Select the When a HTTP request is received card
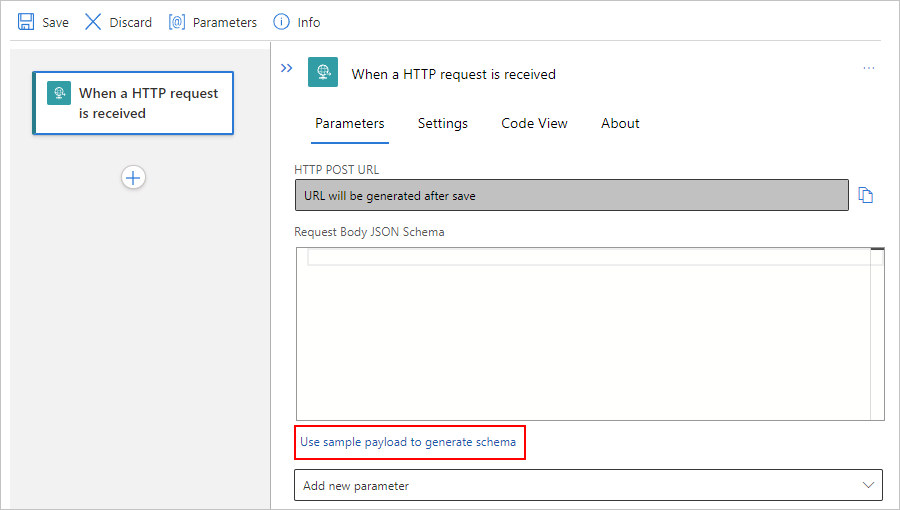Viewport: 900px width, 510px height. [x=148, y=103]
